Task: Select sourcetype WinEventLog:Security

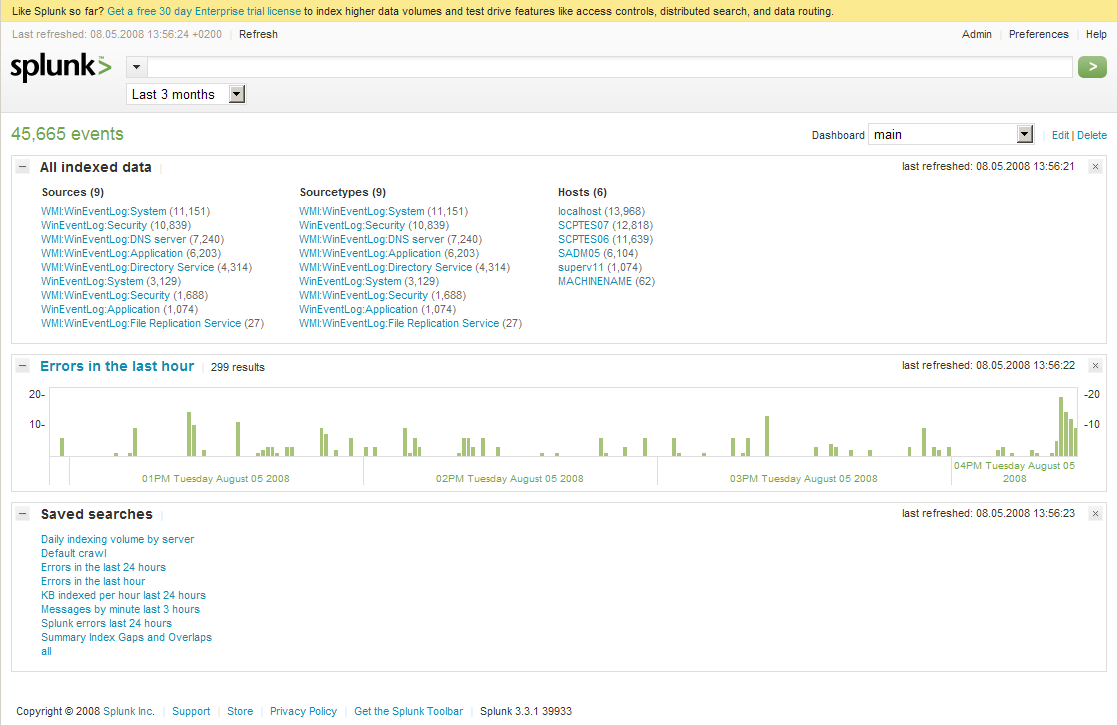Action: [352, 225]
